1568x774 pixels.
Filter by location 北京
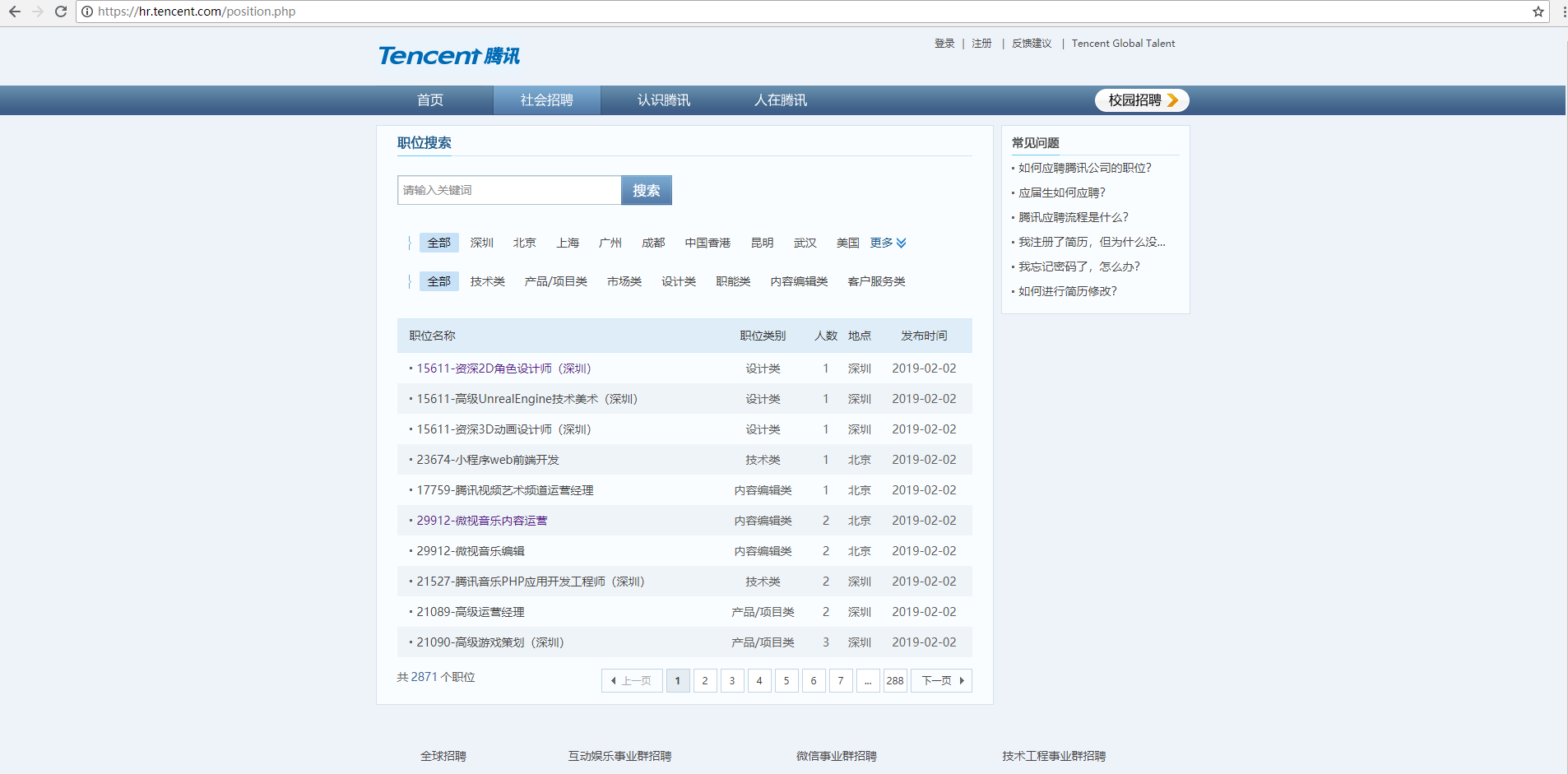click(525, 243)
